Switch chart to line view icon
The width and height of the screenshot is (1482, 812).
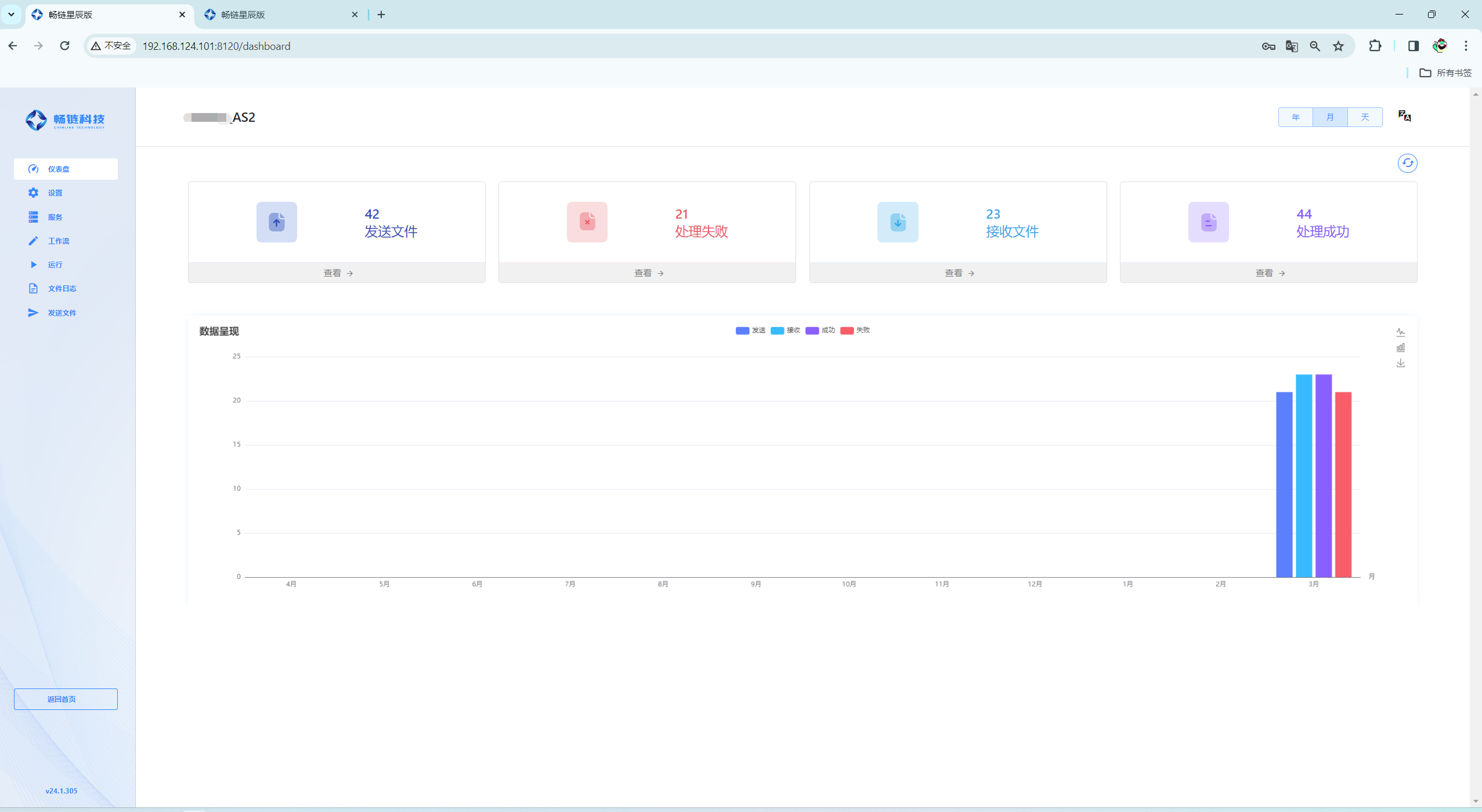[1400, 332]
